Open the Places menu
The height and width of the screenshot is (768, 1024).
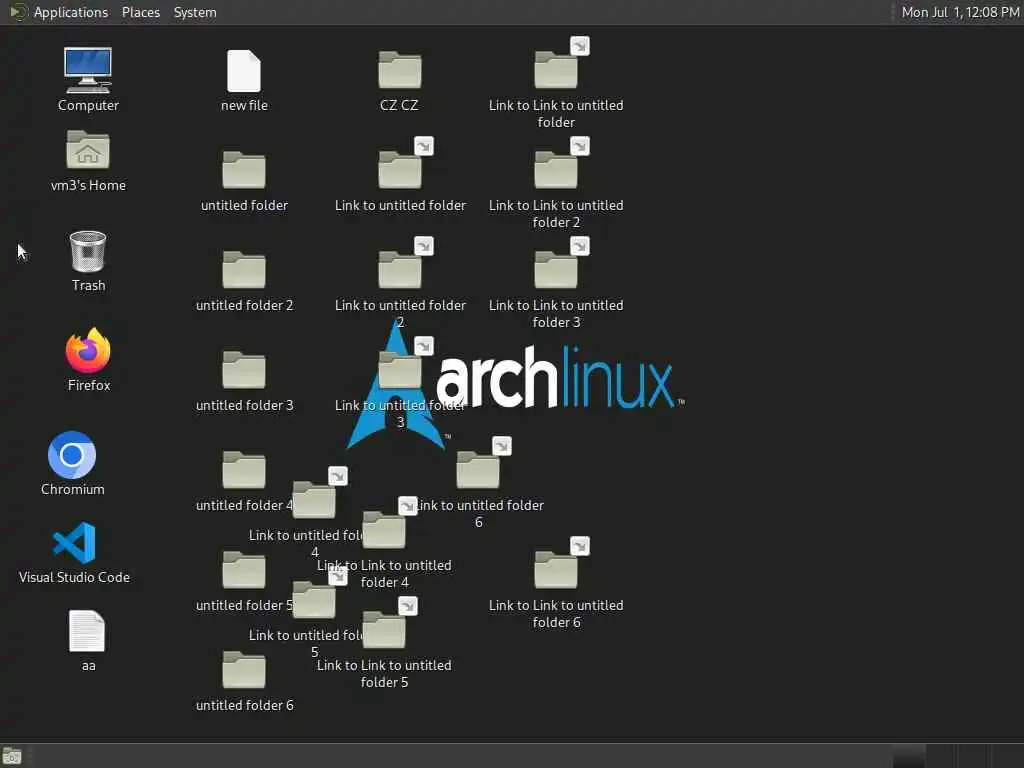(x=140, y=12)
